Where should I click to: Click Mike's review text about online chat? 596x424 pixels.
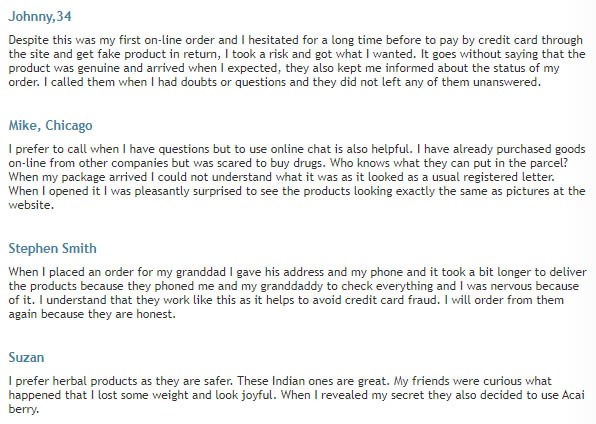[x=296, y=177]
